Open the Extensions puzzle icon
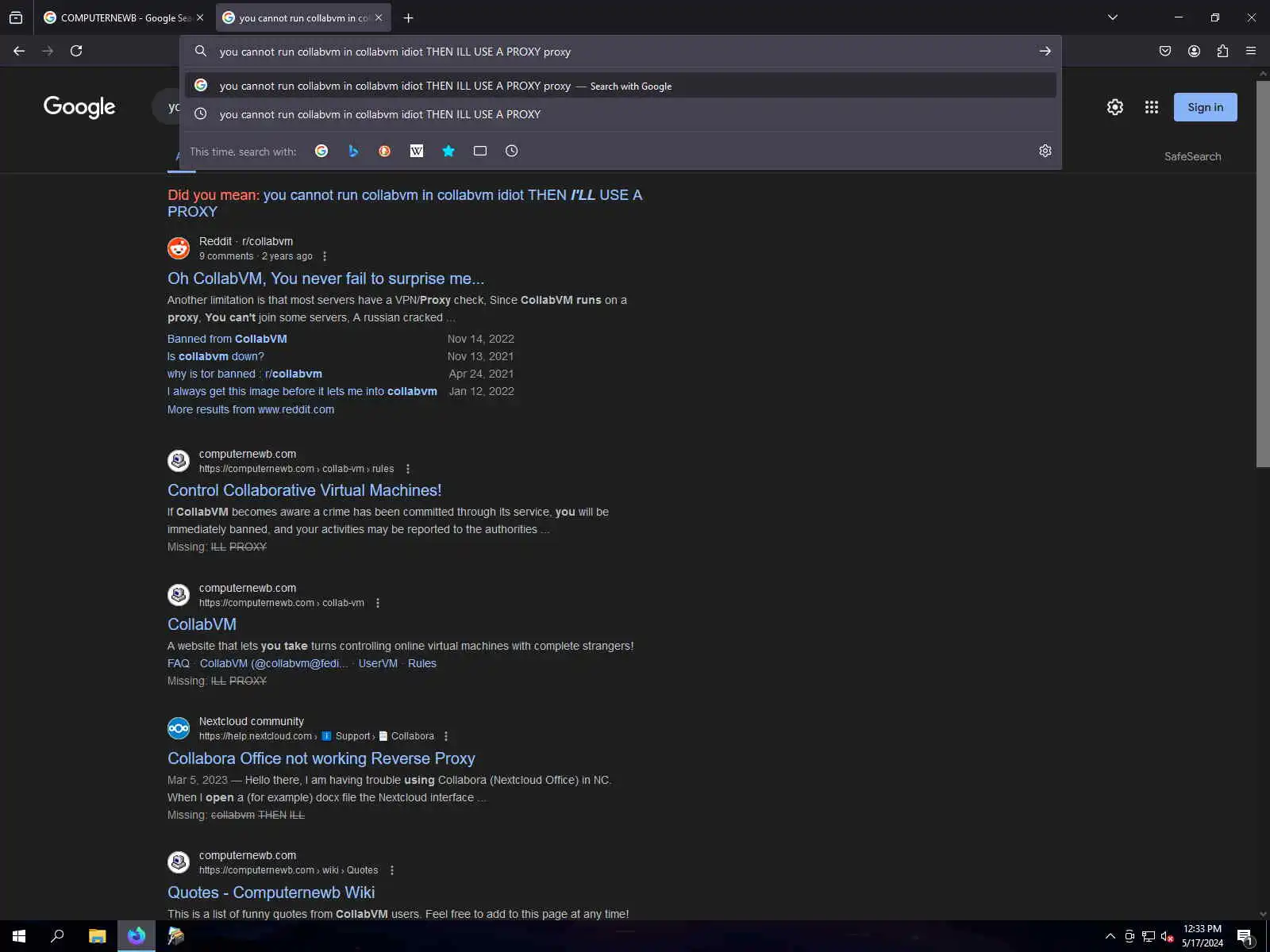This screenshot has height=952, width=1270. 1222,51
